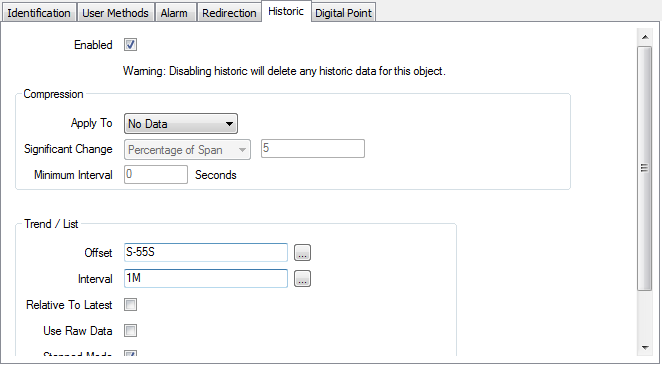The width and height of the screenshot is (662, 365).
Task: Click the vertical scrollbar thumb
Action: pos(645,168)
